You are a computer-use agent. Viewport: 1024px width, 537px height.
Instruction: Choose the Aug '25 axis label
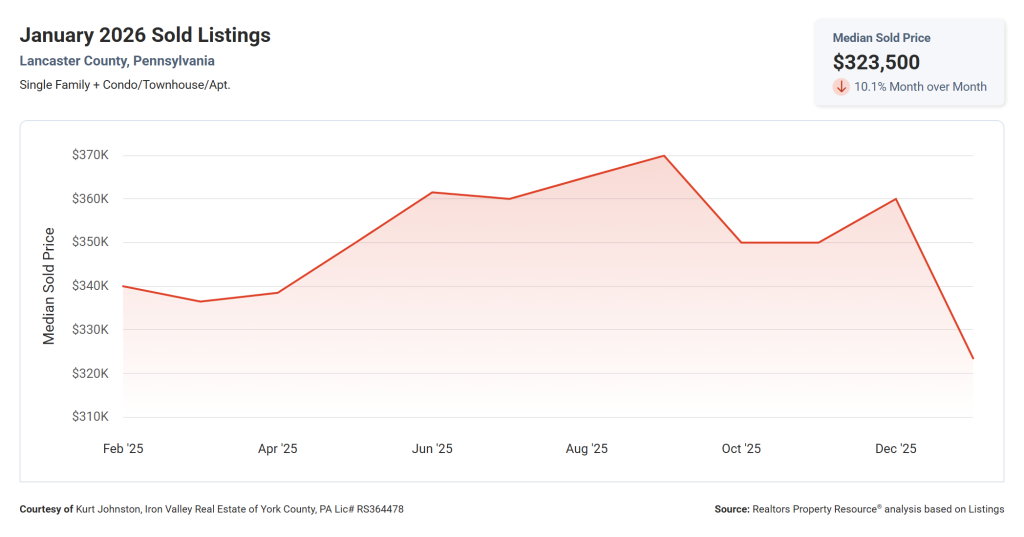pyautogui.click(x=587, y=449)
